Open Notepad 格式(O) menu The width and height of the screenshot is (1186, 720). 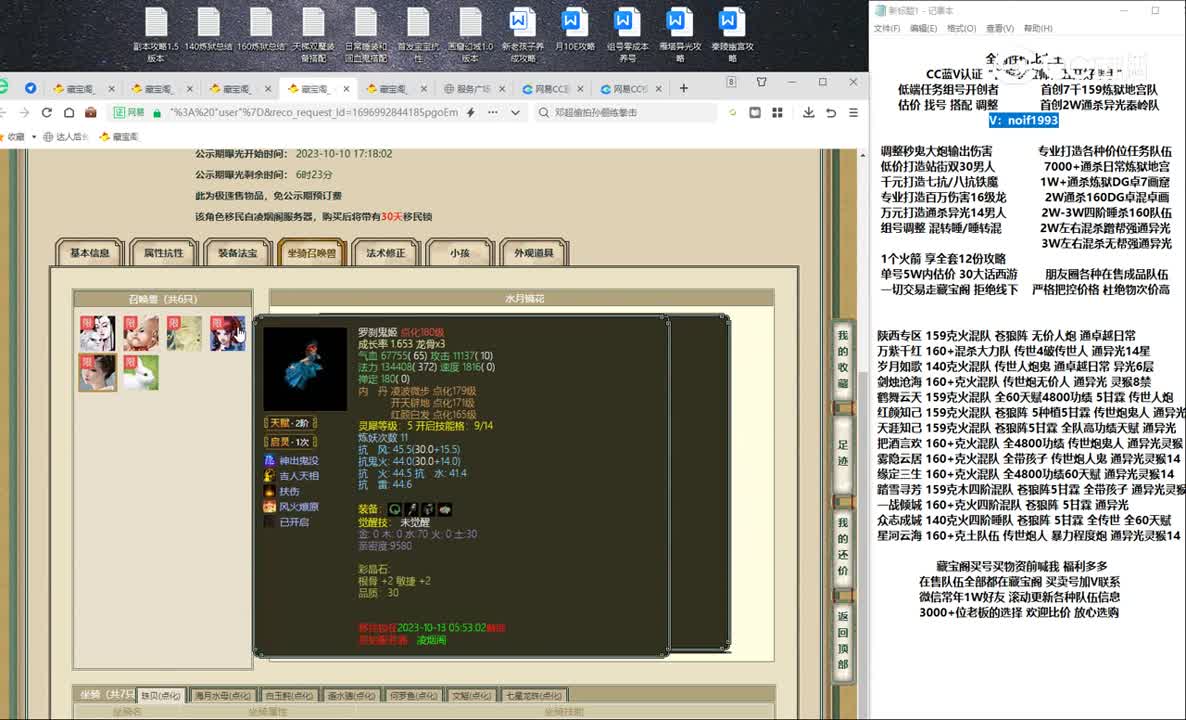pos(961,28)
